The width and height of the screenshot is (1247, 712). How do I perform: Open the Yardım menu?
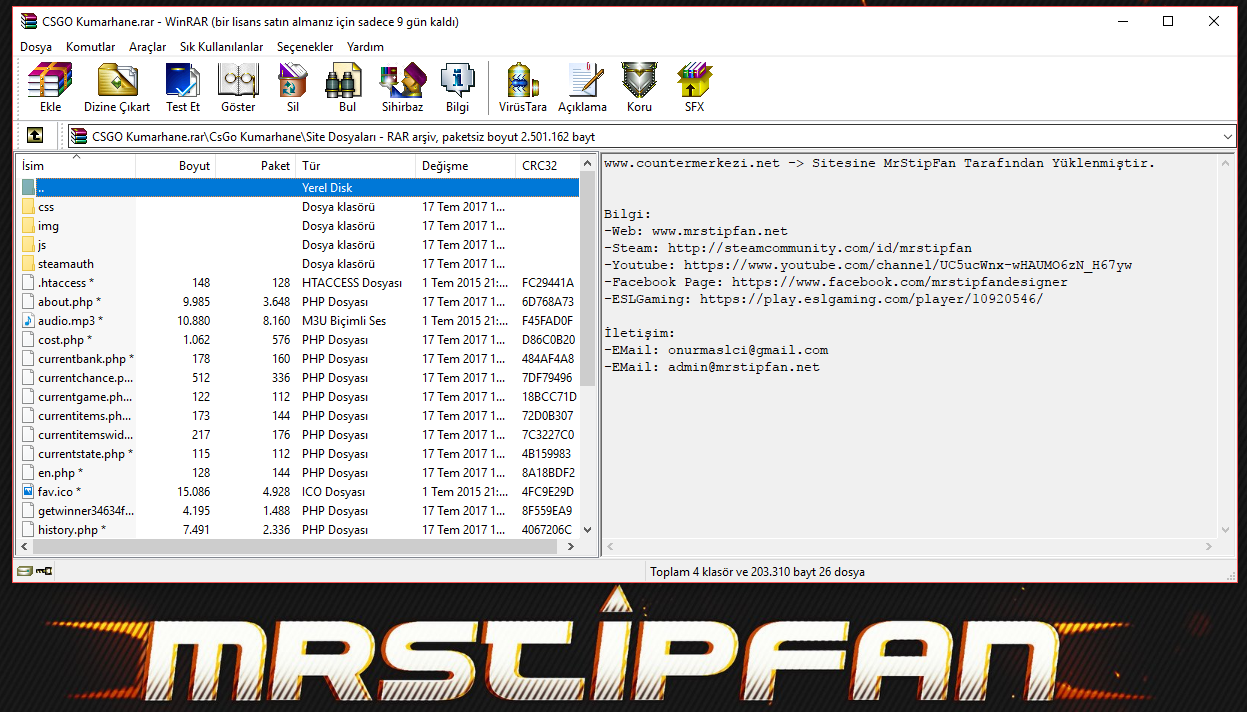click(365, 47)
